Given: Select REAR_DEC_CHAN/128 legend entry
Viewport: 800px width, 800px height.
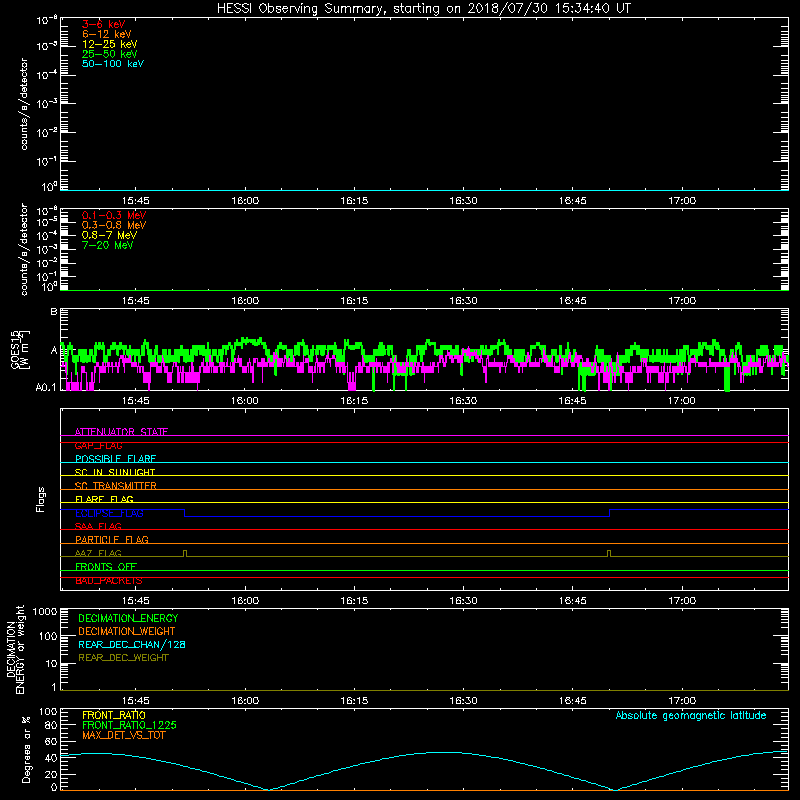Looking at the screenshot, I should (132, 644).
